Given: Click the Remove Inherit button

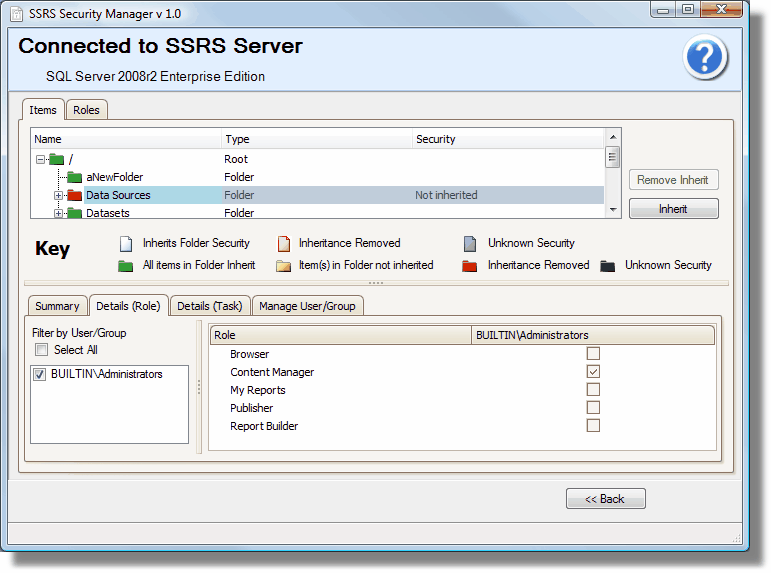Looking at the screenshot, I should 673,180.
